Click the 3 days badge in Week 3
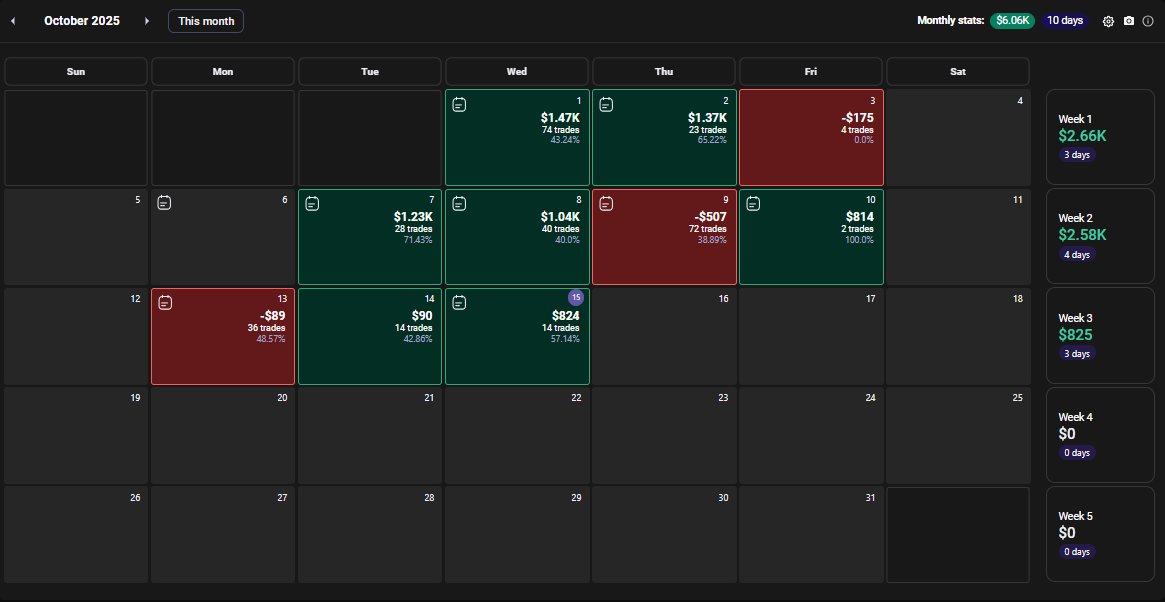 [x=1077, y=354]
